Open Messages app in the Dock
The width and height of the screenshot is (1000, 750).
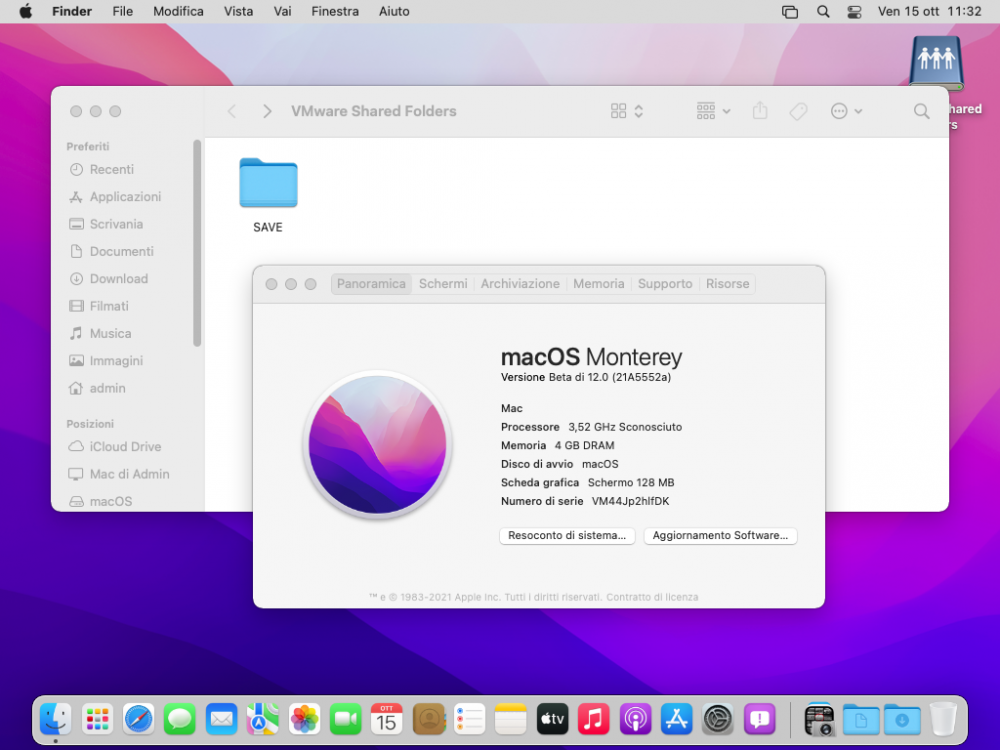click(x=180, y=719)
